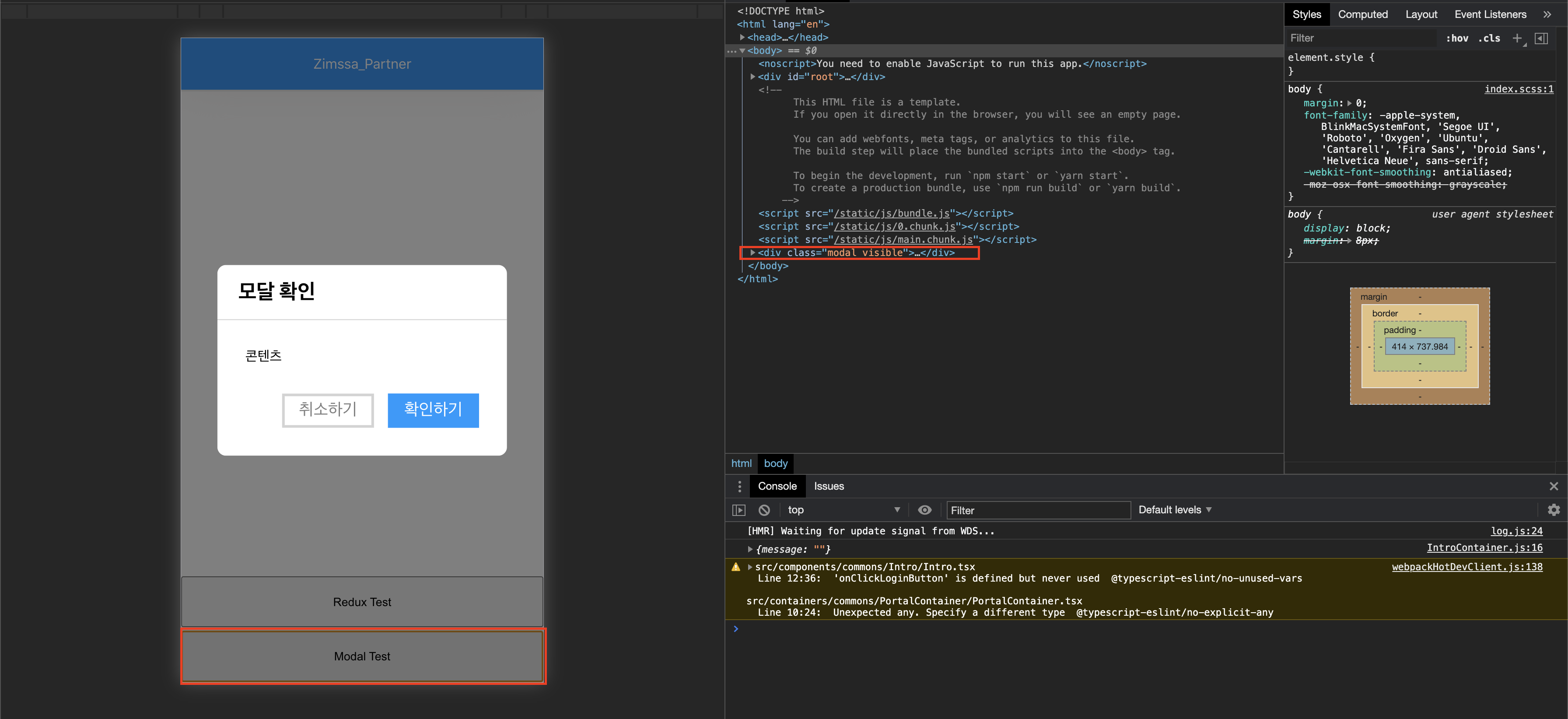This screenshot has height=719, width=1568.
Task: Toggle the console sidebar panel icon
Action: pyautogui.click(x=739, y=510)
